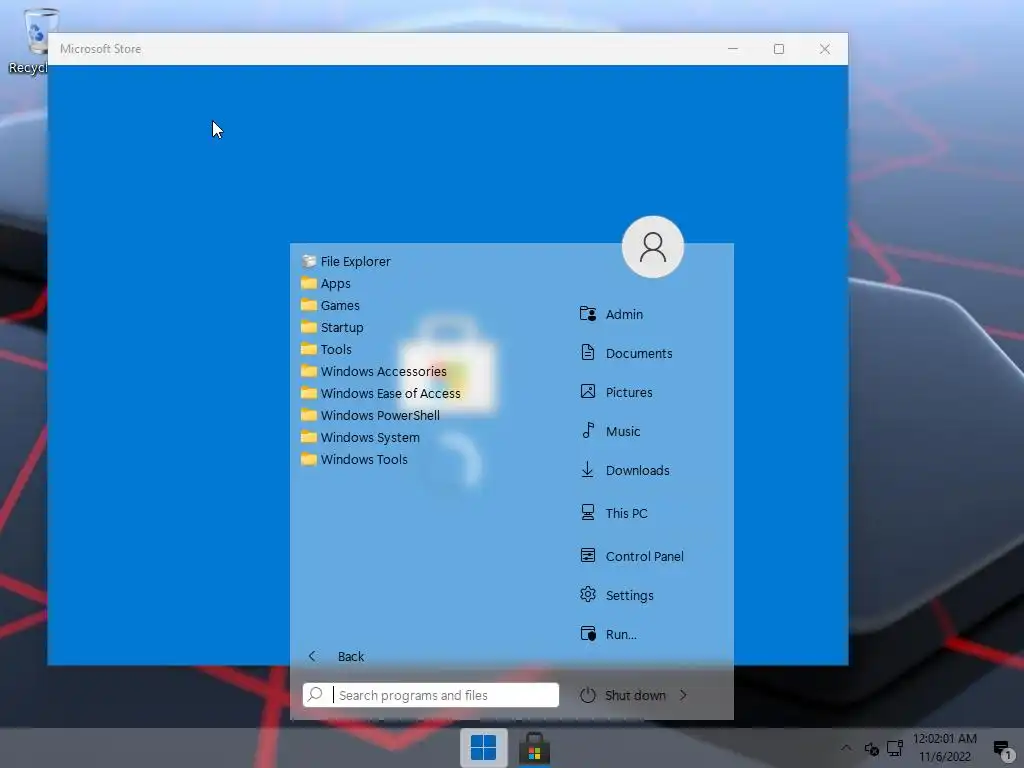Click the Windows Start button on taskbar
Image resolution: width=1024 pixels, height=768 pixels.
tap(483, 748)
